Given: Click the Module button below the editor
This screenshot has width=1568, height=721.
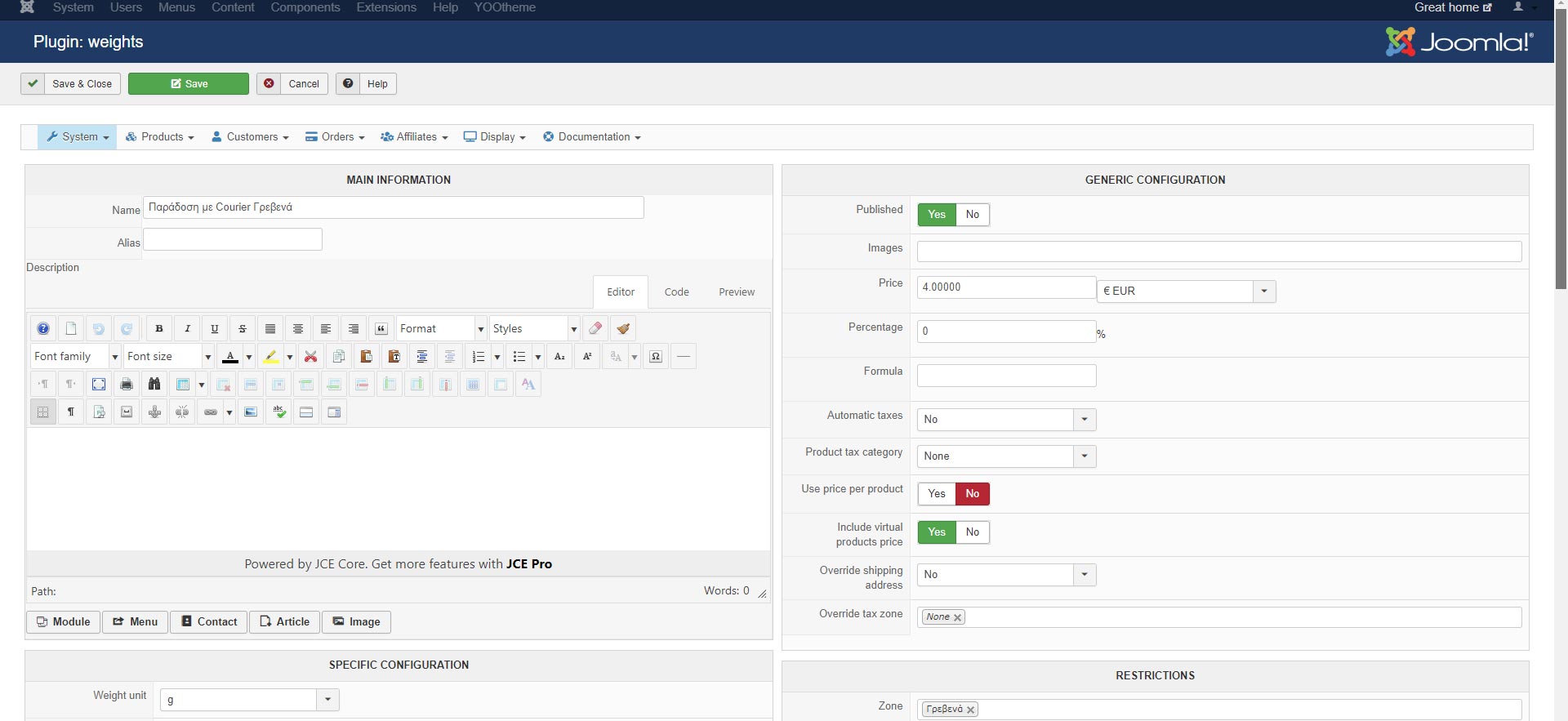Looking at the screenshot, I should coord(64,622).
